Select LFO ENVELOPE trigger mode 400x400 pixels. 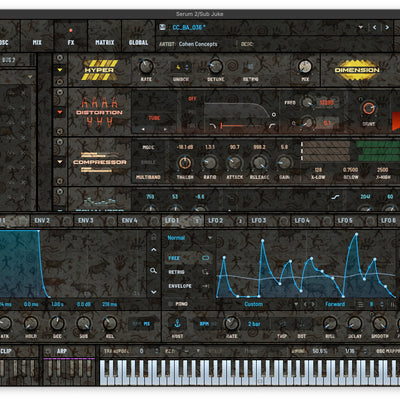point(188,286)
